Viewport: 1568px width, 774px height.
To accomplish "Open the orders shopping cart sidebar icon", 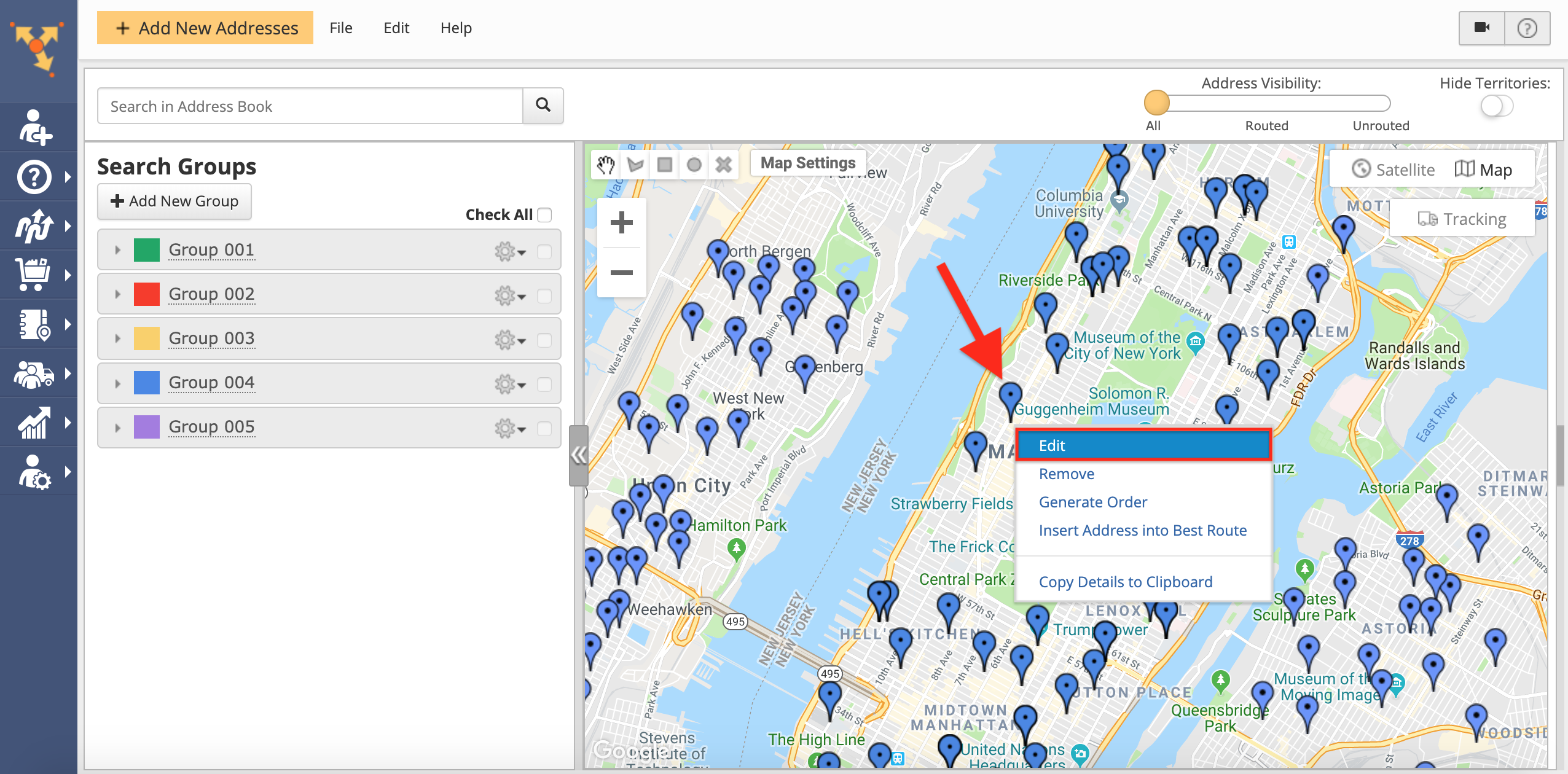I will [34, 275].
